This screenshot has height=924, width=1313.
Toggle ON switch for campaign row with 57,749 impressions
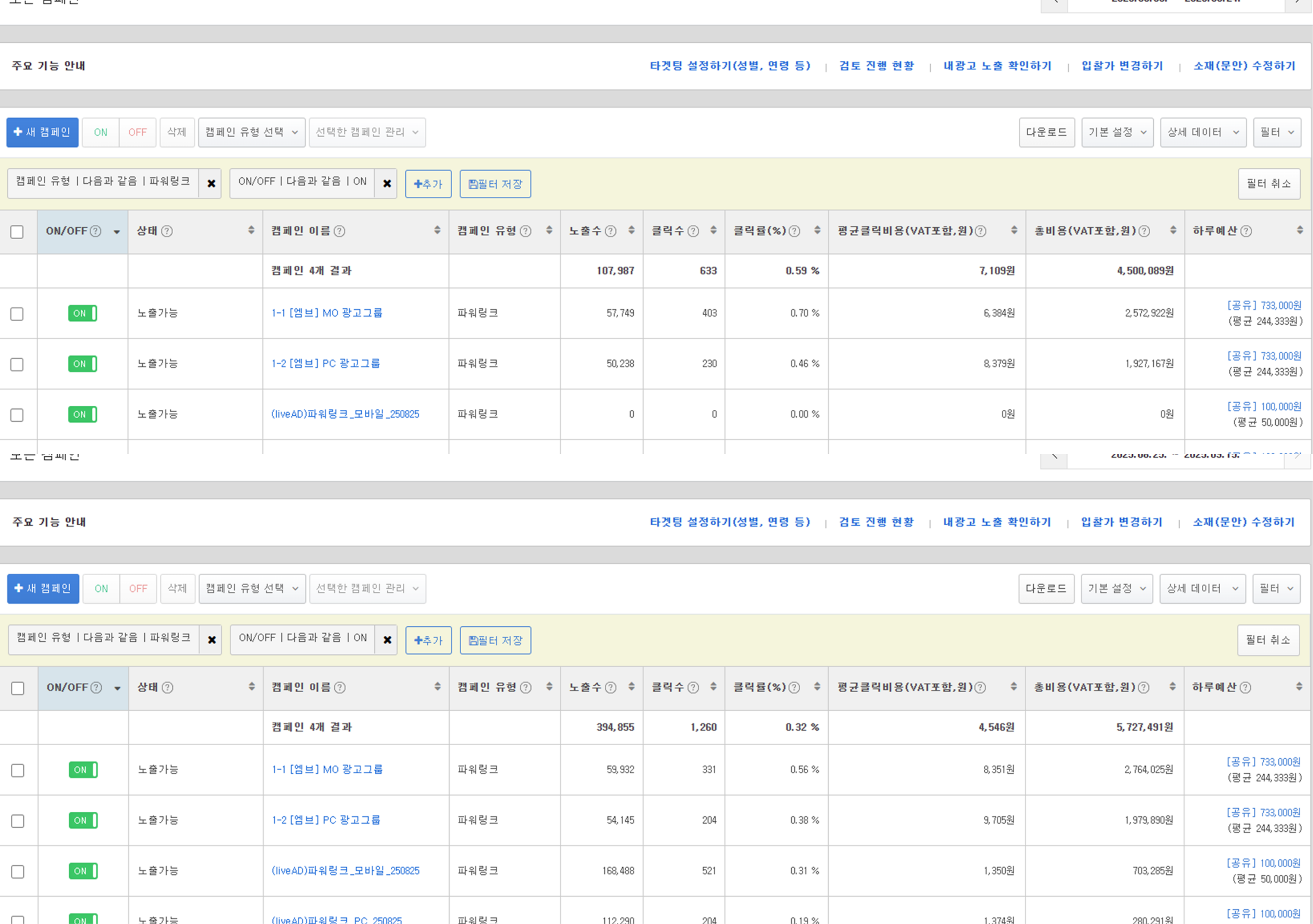point(82,313)
